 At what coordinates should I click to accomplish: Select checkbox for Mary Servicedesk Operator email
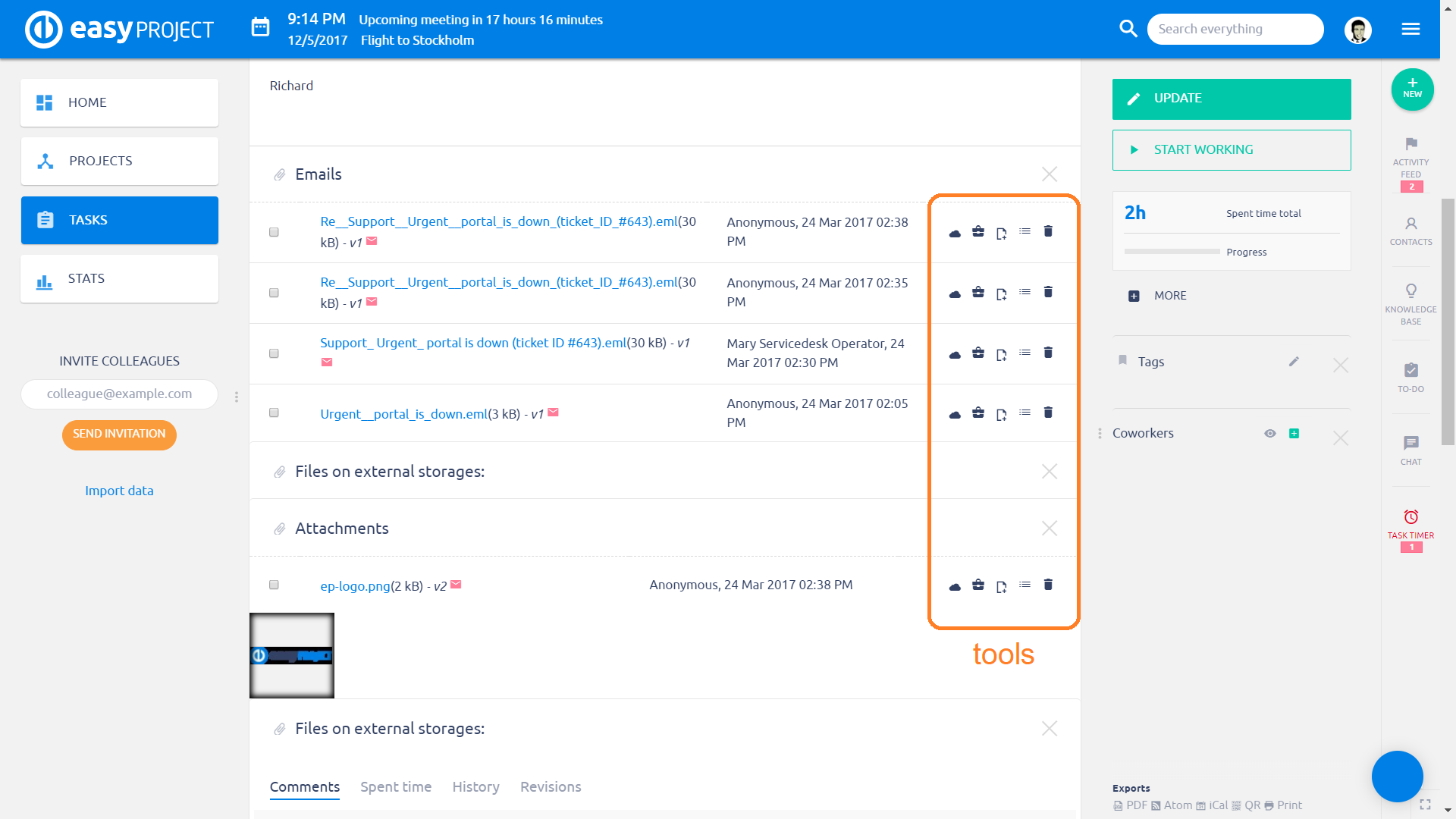point(274,353)
